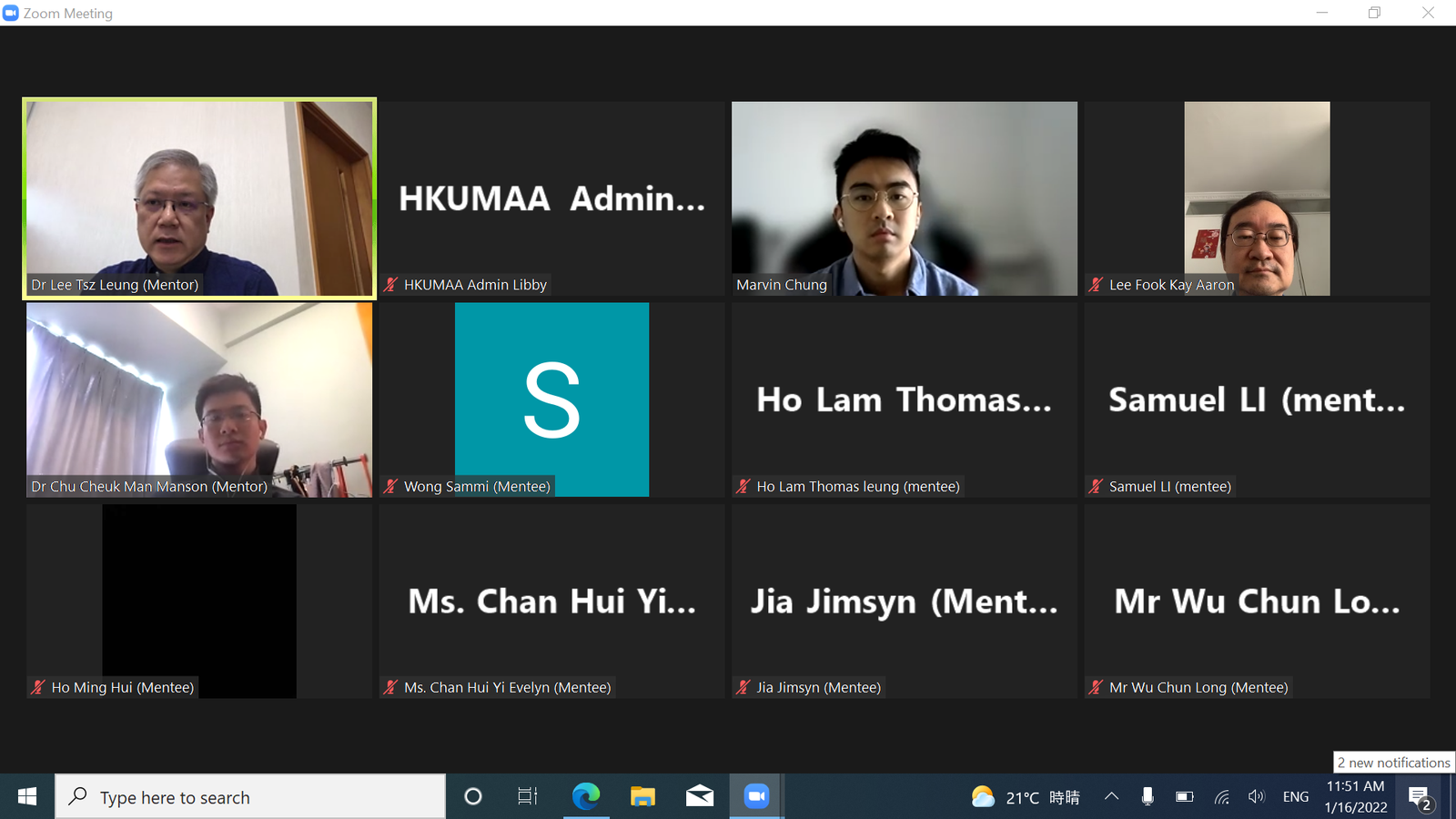Click the muted mic icon beside Ms. Chan Hui Yi Evelyn
This screenshot has height=819, width=1456.
[x=391, y=688]
